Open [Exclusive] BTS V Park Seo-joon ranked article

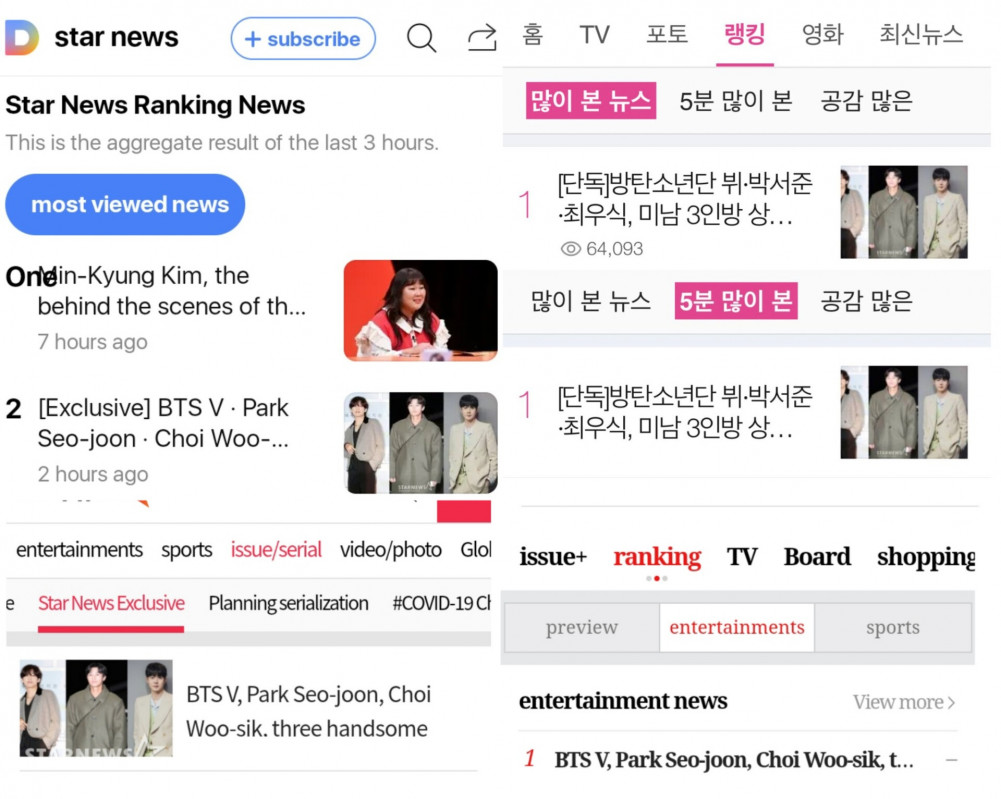coord(163,423)
